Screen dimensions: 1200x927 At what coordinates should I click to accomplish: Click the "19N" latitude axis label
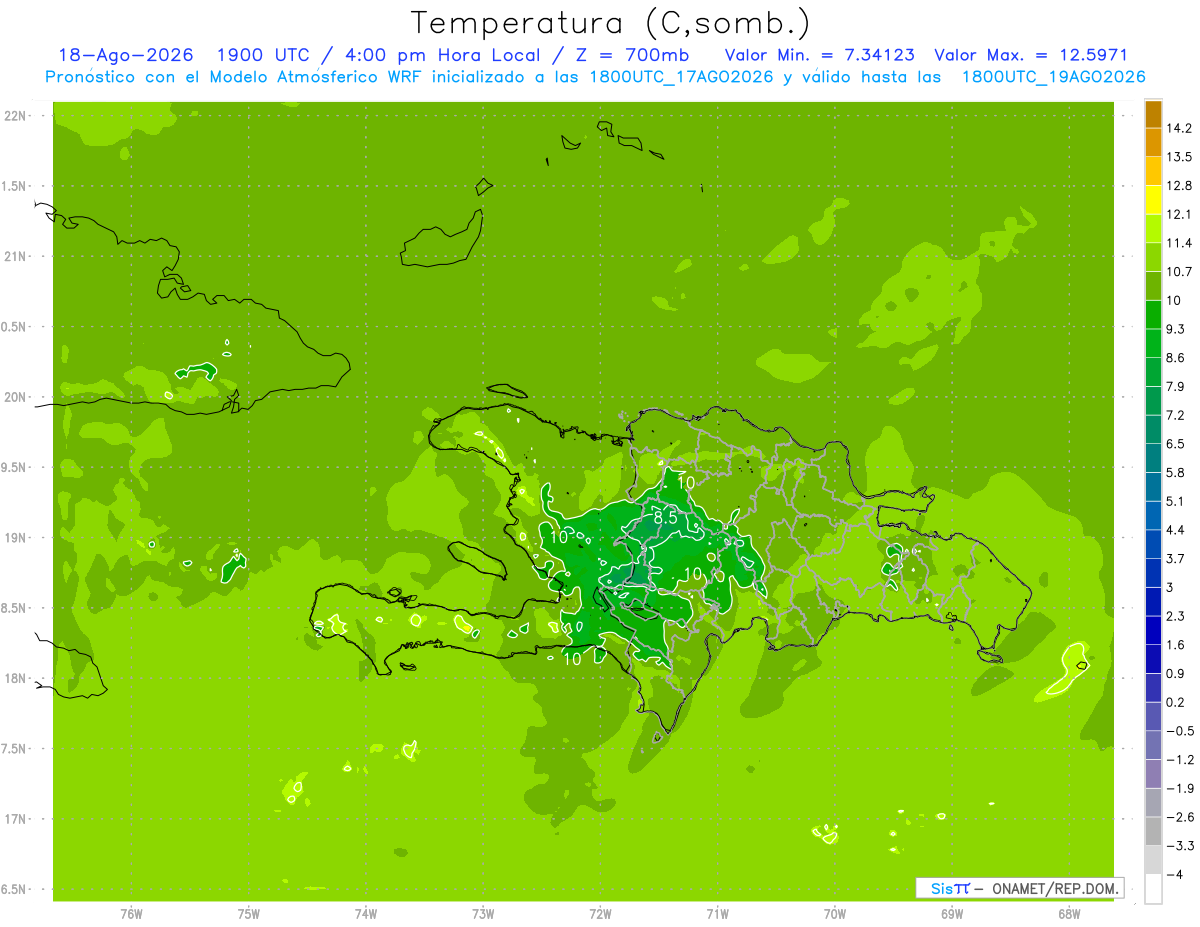coord(17,538)
